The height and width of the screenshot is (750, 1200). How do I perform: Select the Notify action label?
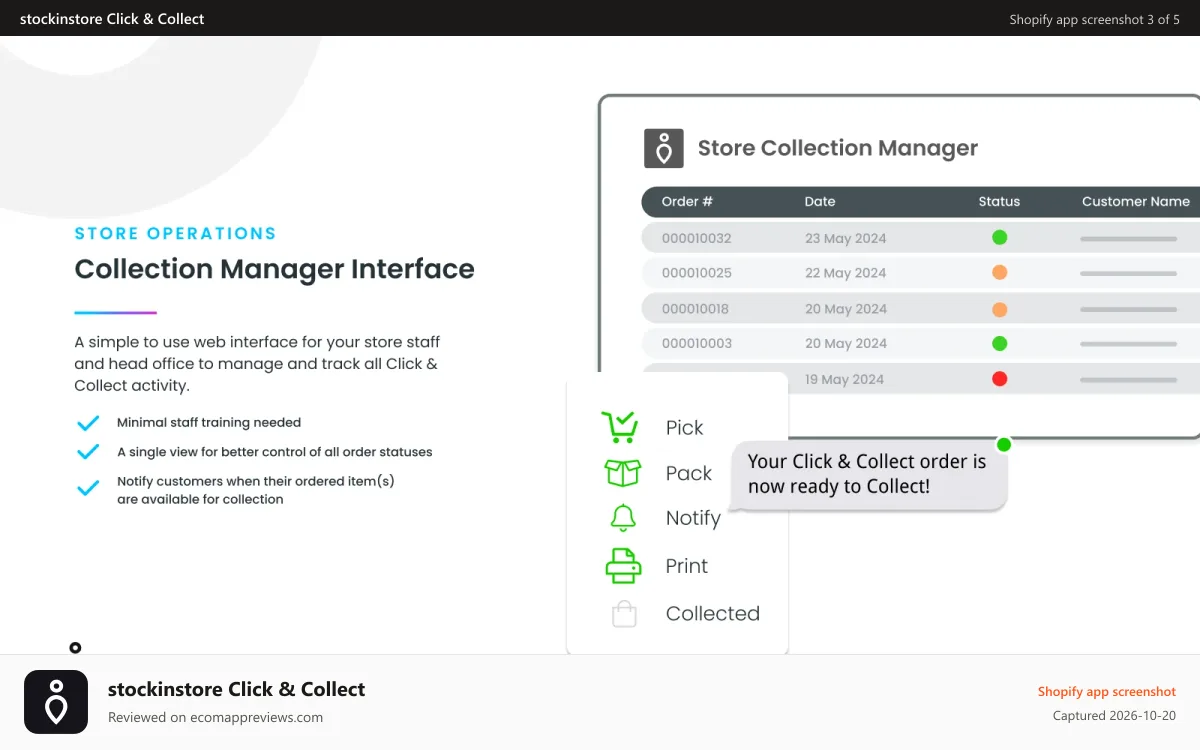693,518
